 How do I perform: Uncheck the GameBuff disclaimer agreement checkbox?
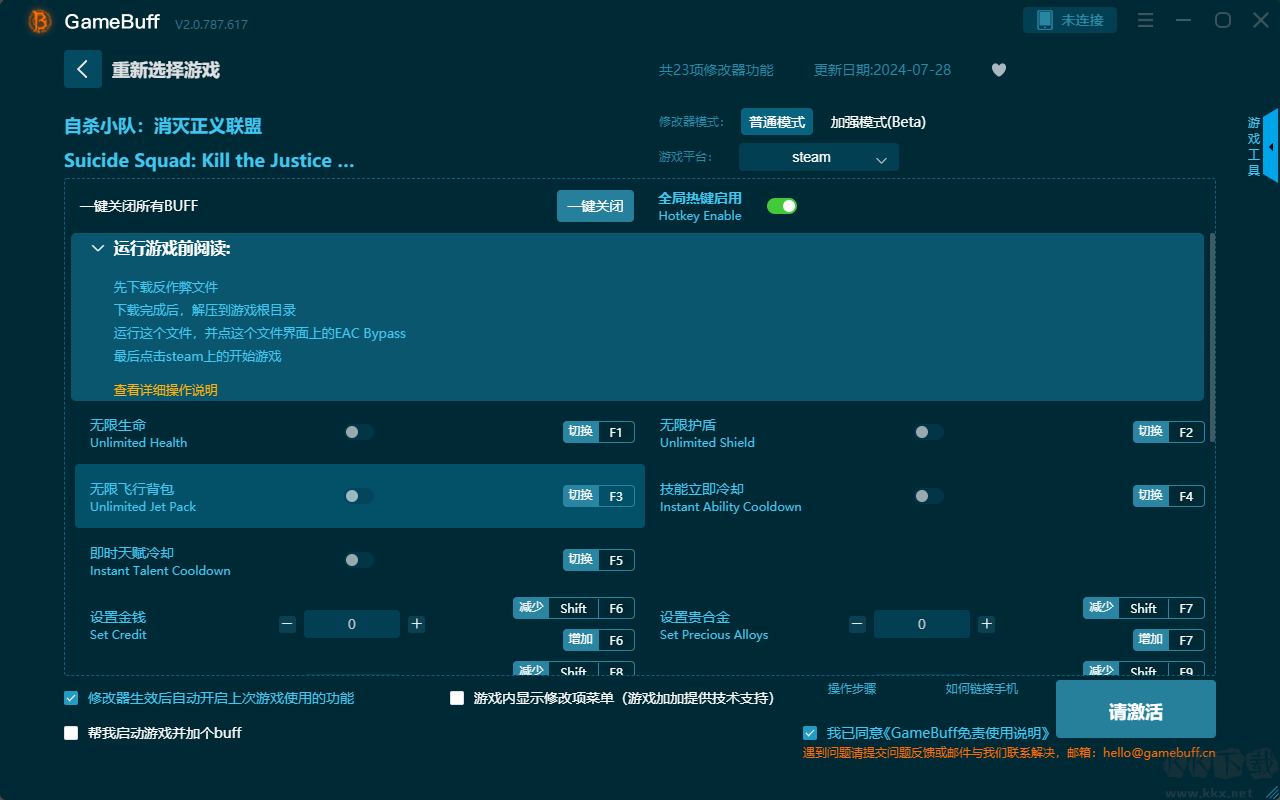click(x=809, y=733)
